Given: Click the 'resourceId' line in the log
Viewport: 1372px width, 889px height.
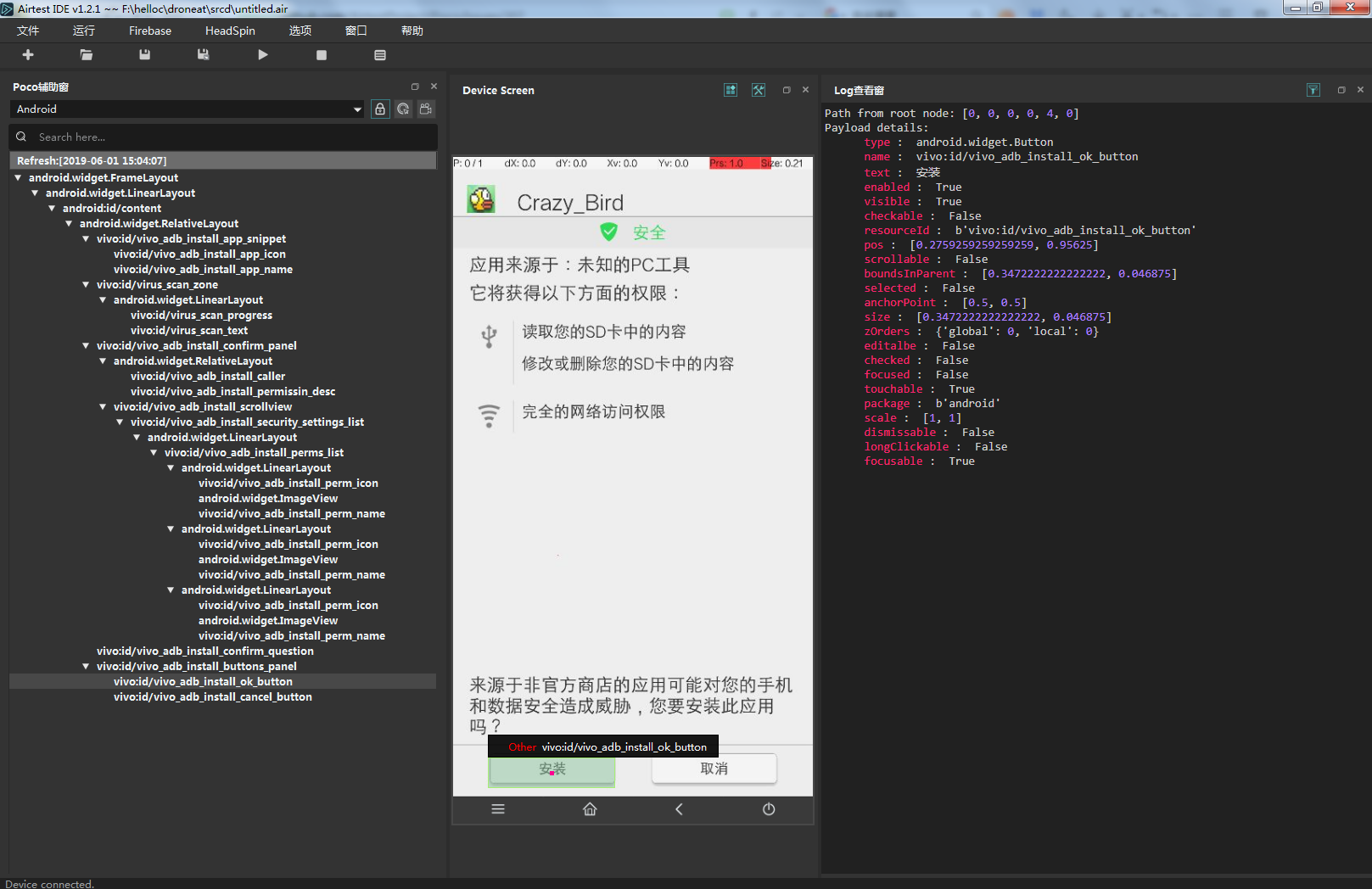Looking at the screenshot, I should point(1030,231).
